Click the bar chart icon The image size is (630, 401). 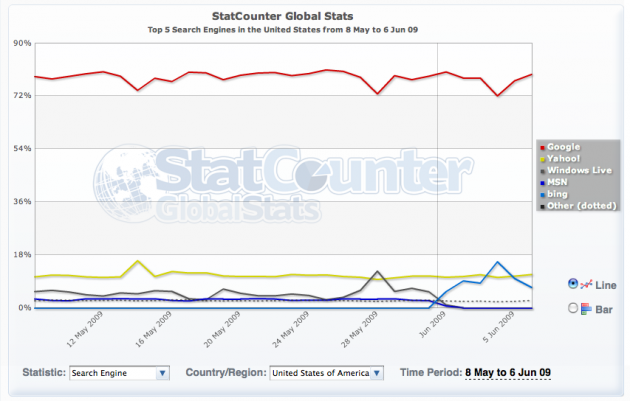point(588,308)
